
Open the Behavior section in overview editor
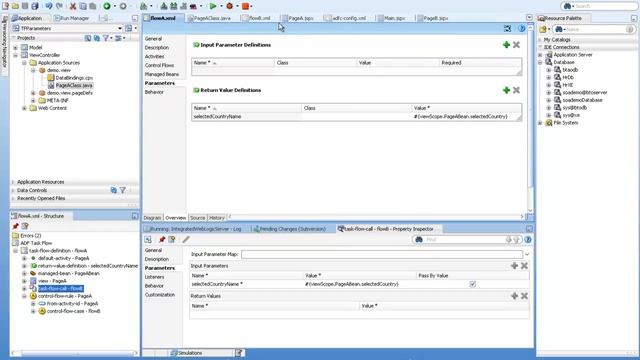pyautogui.click(x=154, y=92)
